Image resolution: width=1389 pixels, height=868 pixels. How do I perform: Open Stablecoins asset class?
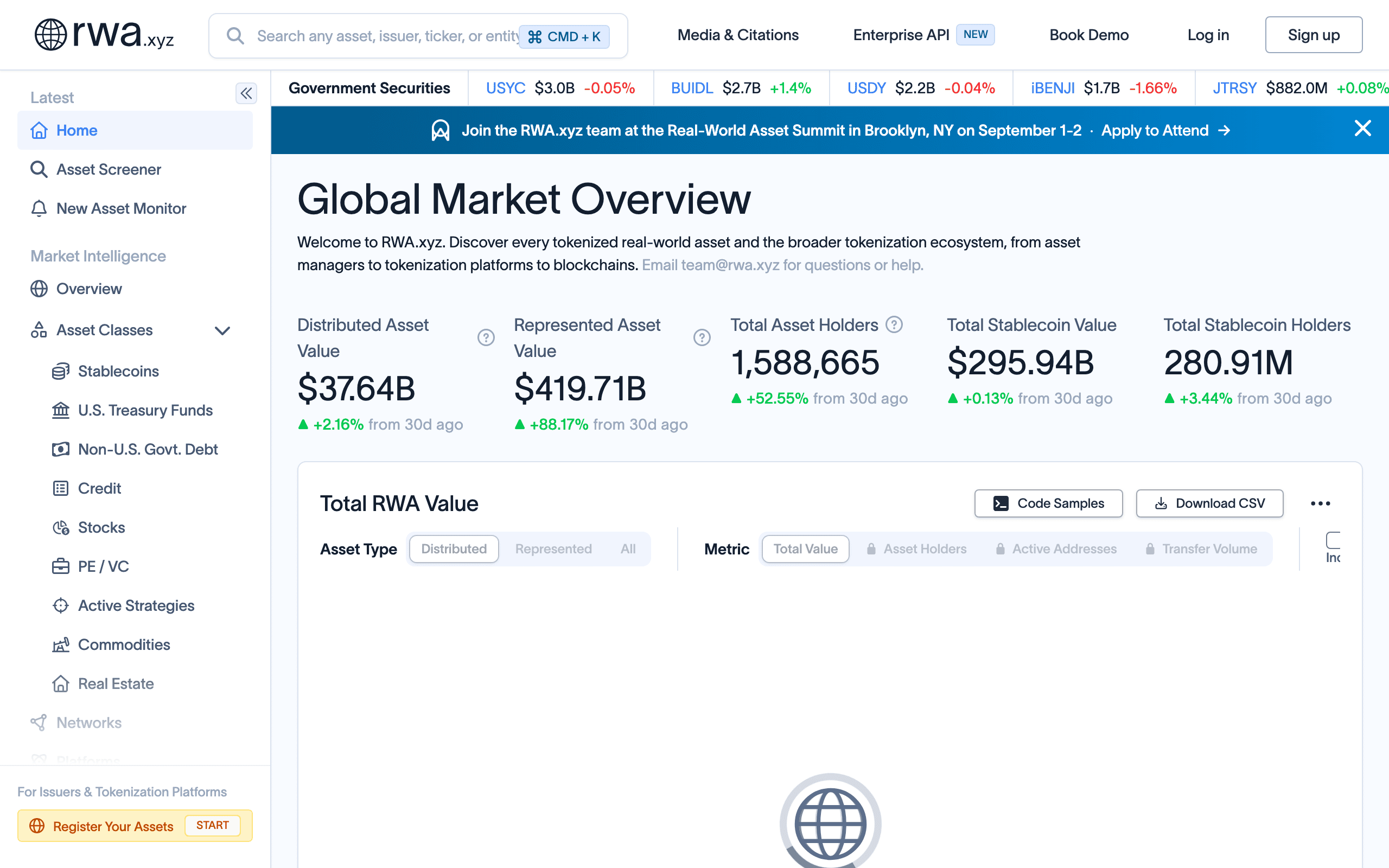pyautogui.click(x=118, y=372)
